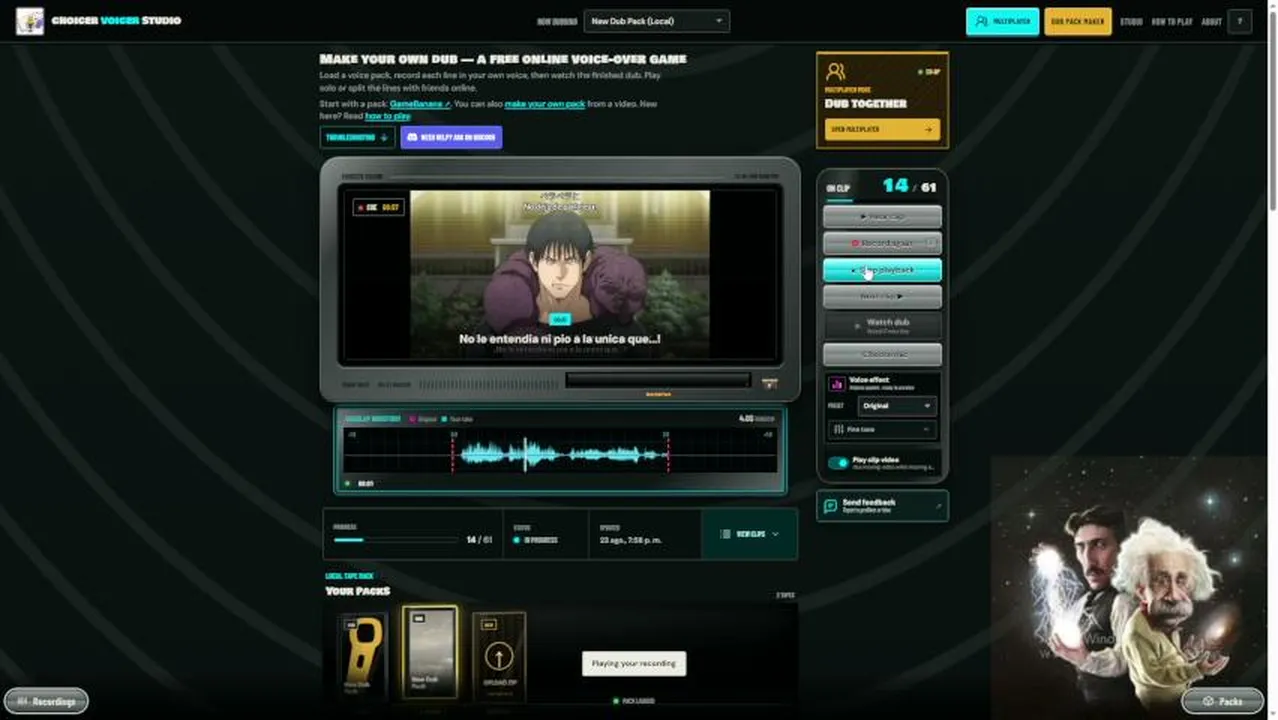Viewport: 1278px width, 720px height.
Task: Click the question mark help icon in header
Action: tap(1240, 21)
